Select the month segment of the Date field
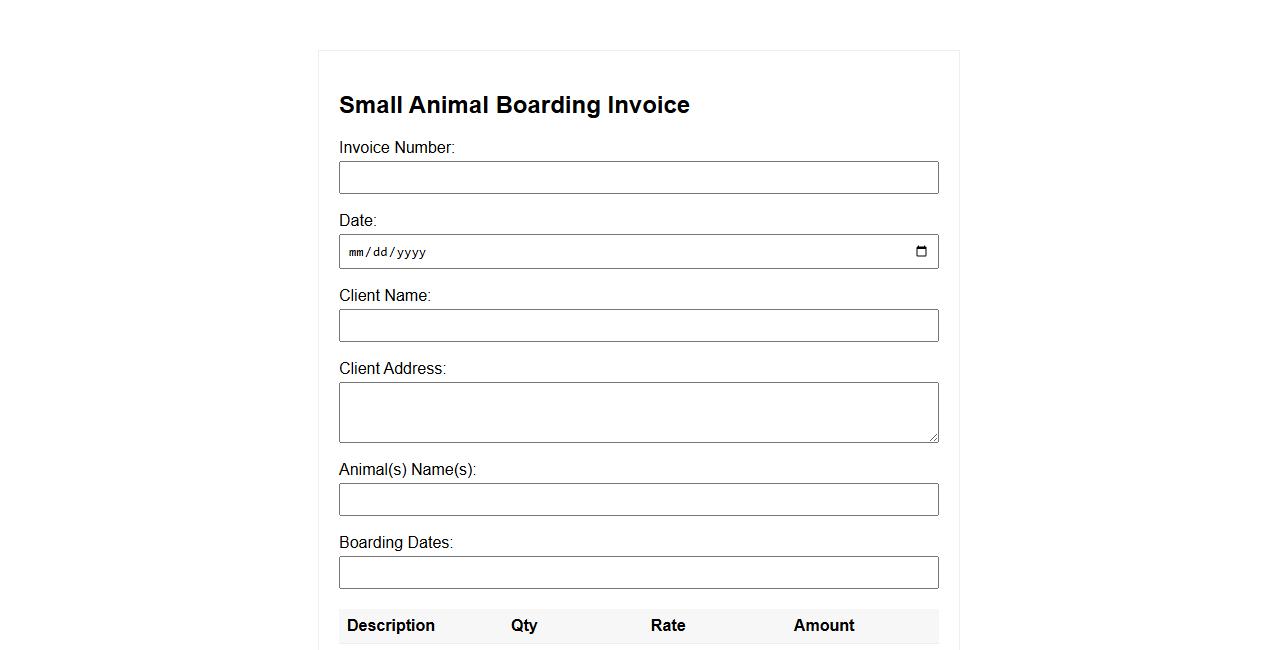This screenshot has width=1278, height=650. pos(357,252)
